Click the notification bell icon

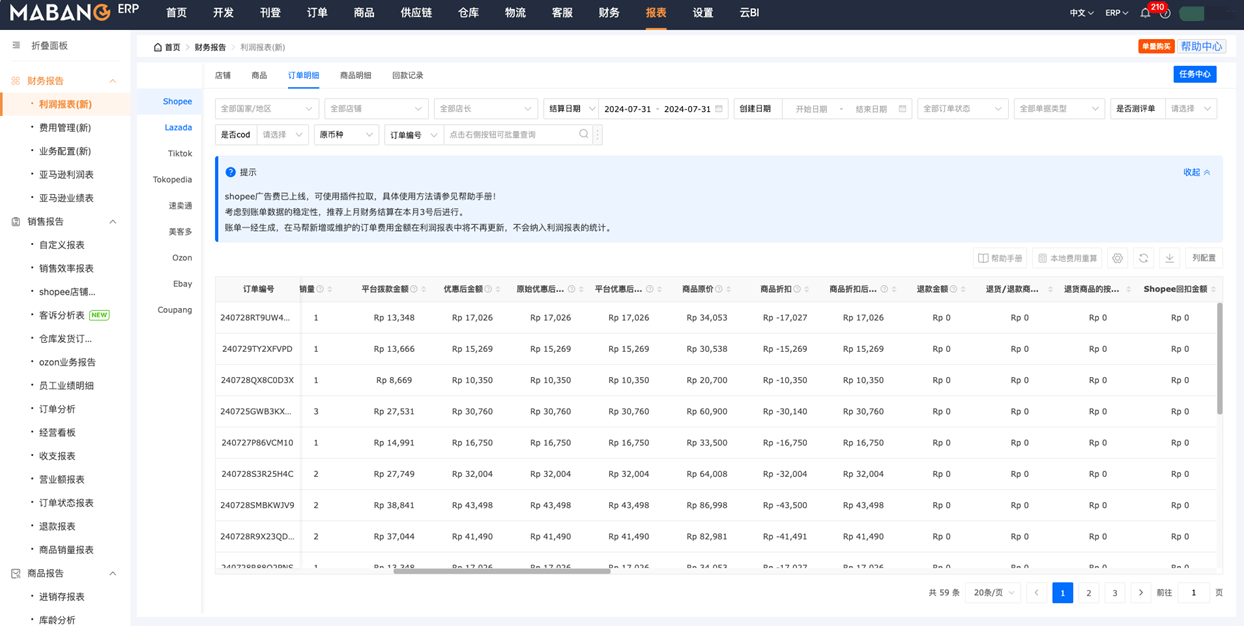coord(1145,13)
